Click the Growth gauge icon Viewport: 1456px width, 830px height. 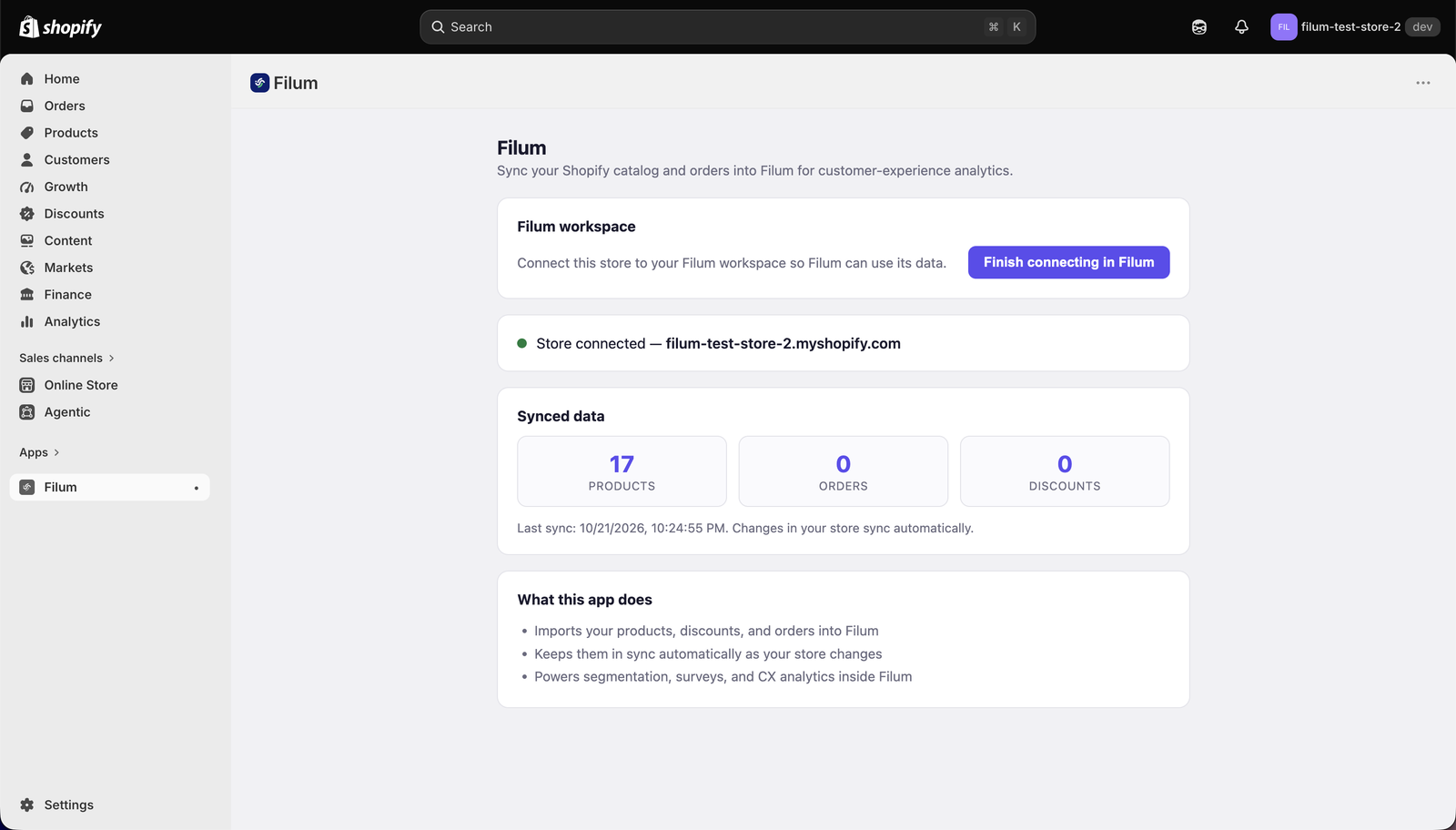27,187
